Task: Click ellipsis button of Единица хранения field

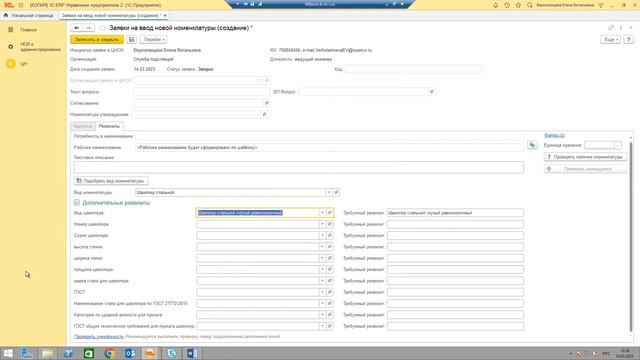Action: coord(618,145)
